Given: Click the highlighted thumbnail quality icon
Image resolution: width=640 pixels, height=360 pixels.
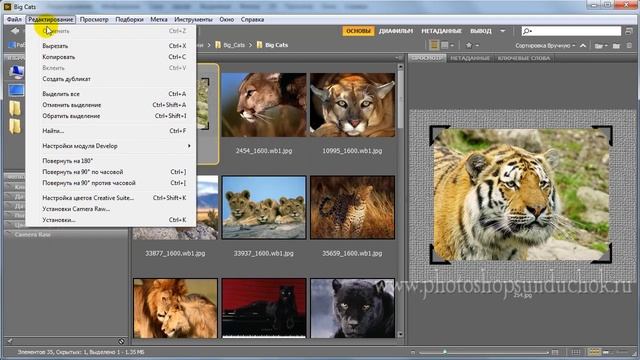Looking at the screenshot, I should click(x=434, y=45).
